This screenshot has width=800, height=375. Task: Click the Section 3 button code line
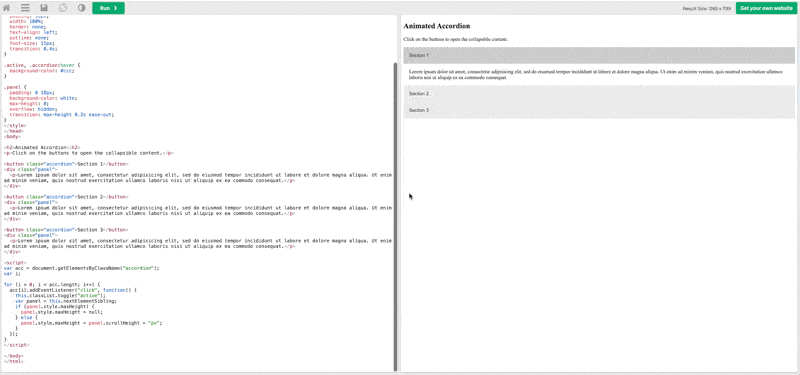coord(66,230)
